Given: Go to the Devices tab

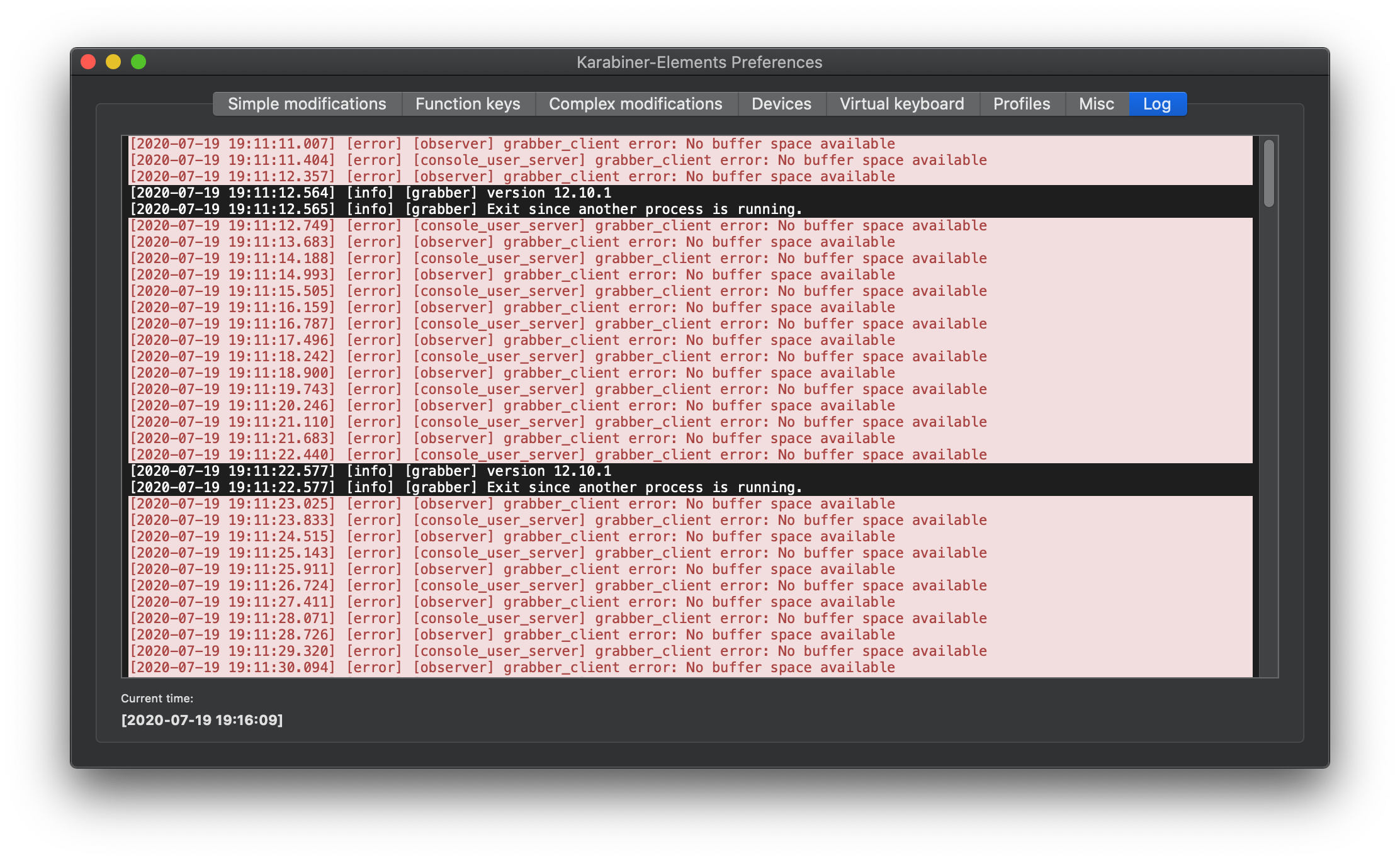Looking at the screenshot, I should pyautogui.click(x=781, y=104).
